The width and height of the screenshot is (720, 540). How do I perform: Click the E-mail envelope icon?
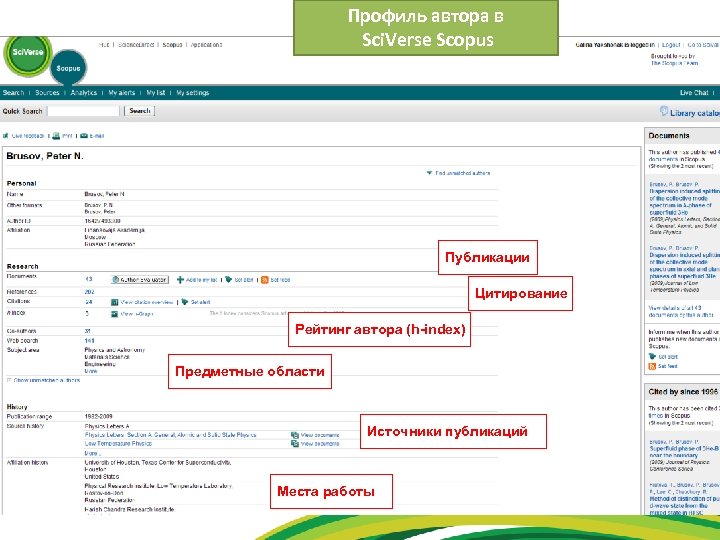[84, 136]
